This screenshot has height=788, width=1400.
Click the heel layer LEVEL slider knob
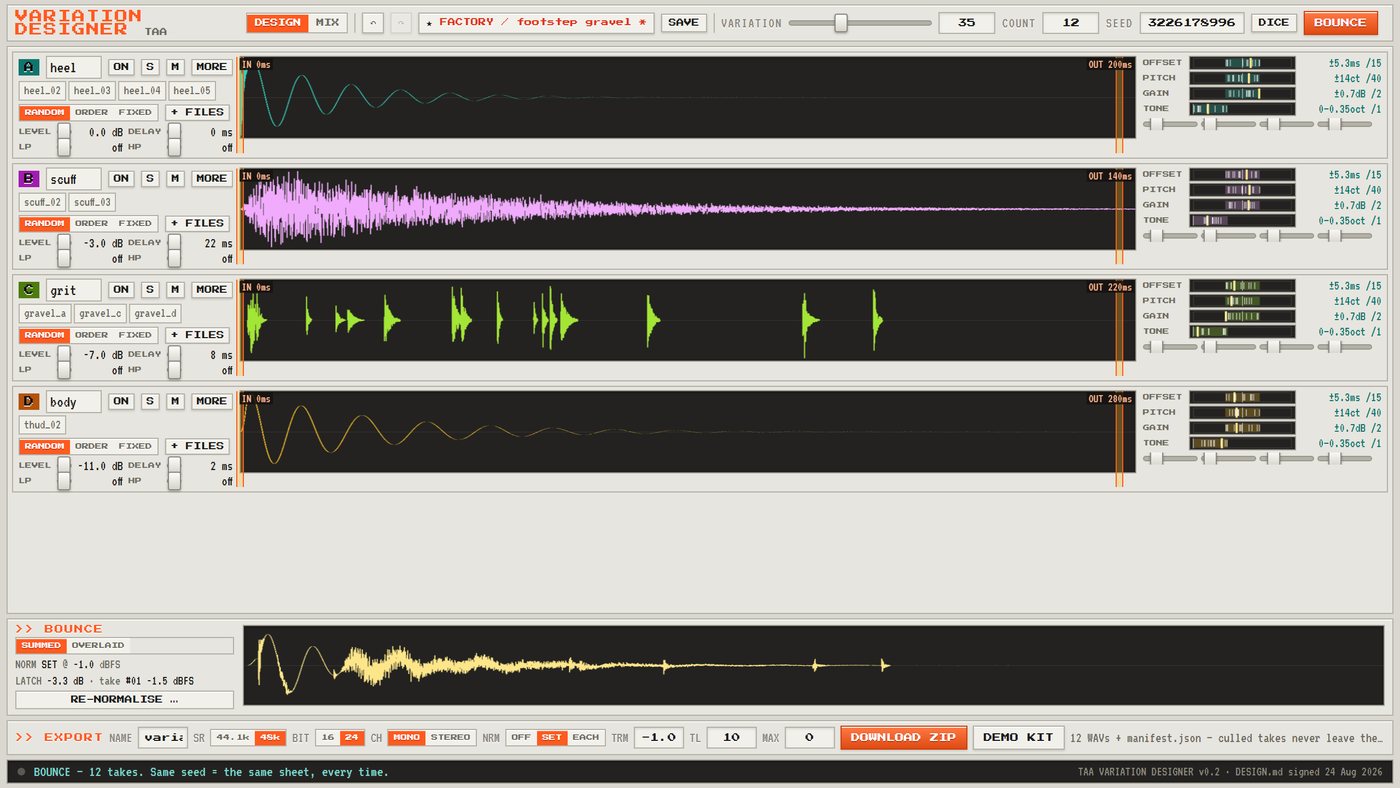[x=64, y=131]
